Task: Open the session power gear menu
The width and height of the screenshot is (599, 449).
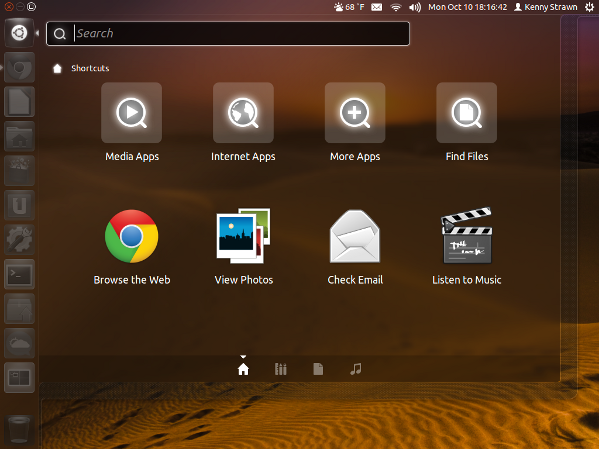Action: click(x=589, y=7)
